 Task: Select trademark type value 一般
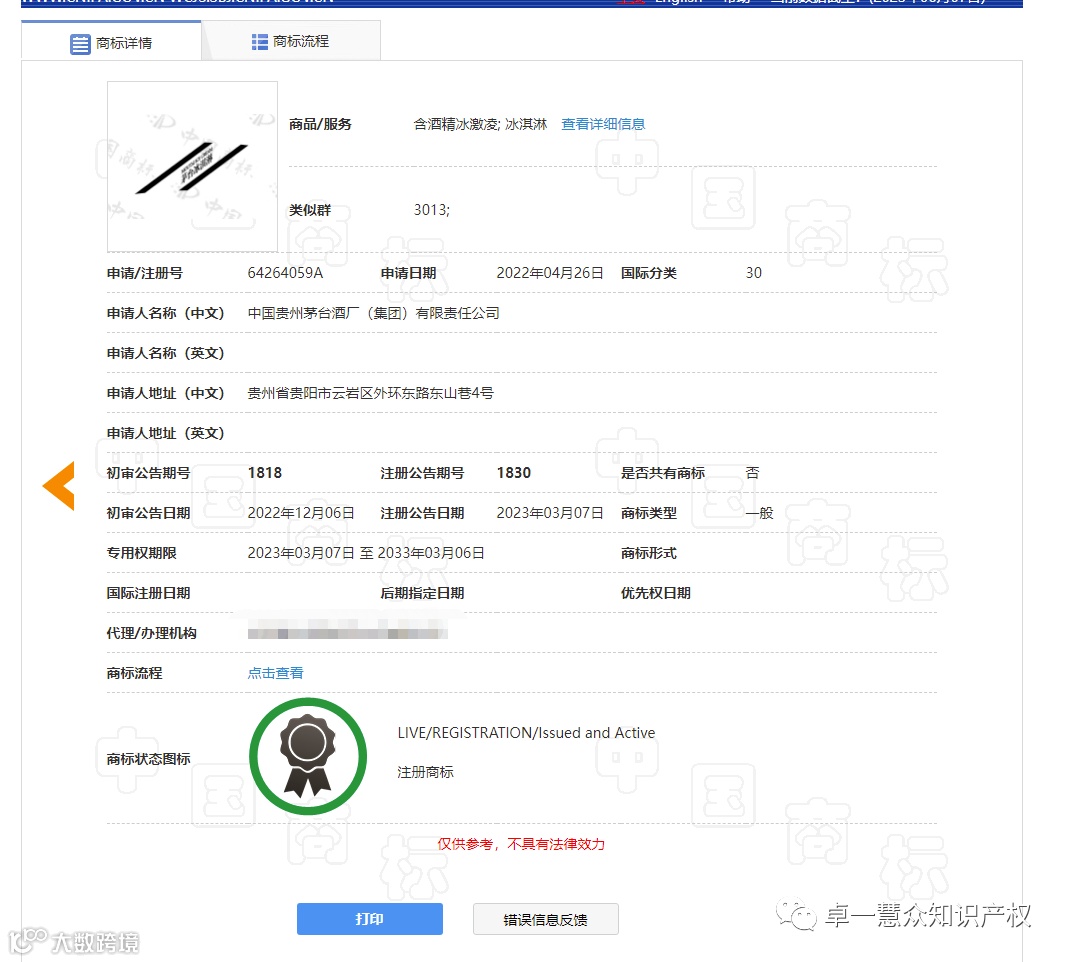tap(759, 513)
